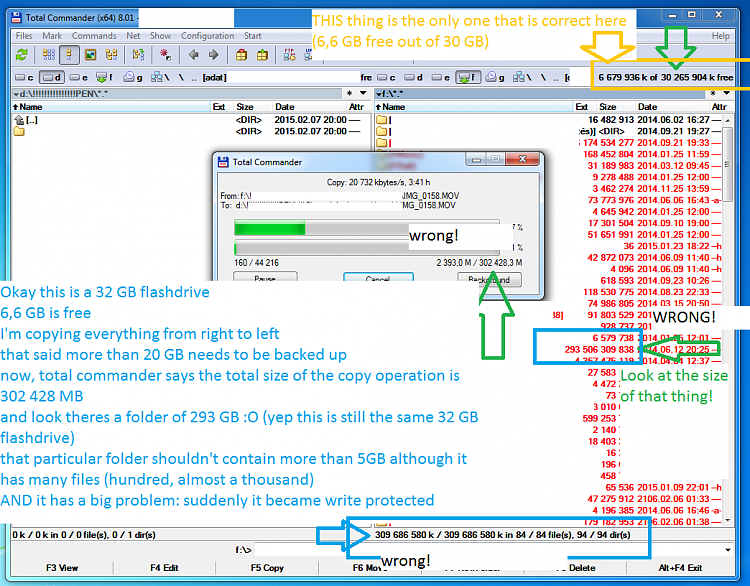Screen dimensions: 750x586
Task: Open the Commands menu
Action: [x=94, y=36]
